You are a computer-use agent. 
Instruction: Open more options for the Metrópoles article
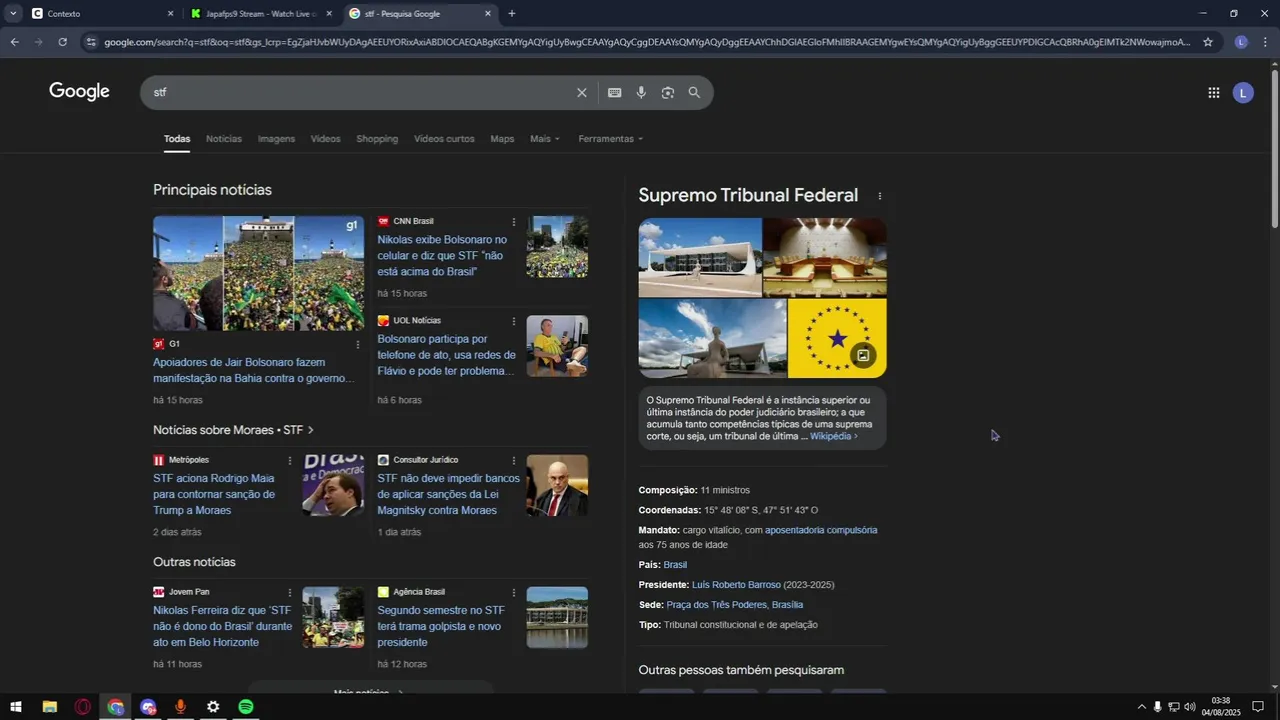click(290, 460)
